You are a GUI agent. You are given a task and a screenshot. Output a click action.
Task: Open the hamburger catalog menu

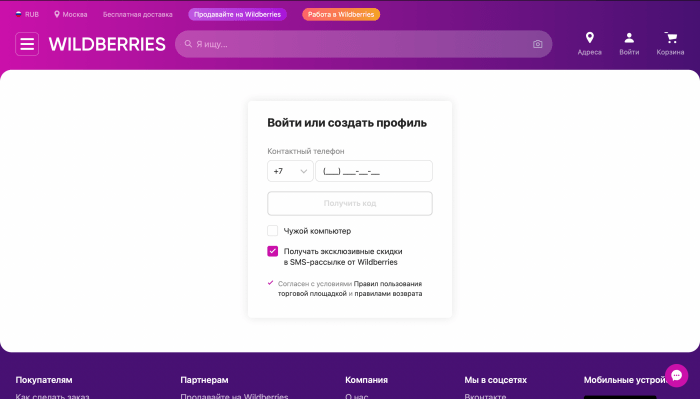tap(27, 44)
